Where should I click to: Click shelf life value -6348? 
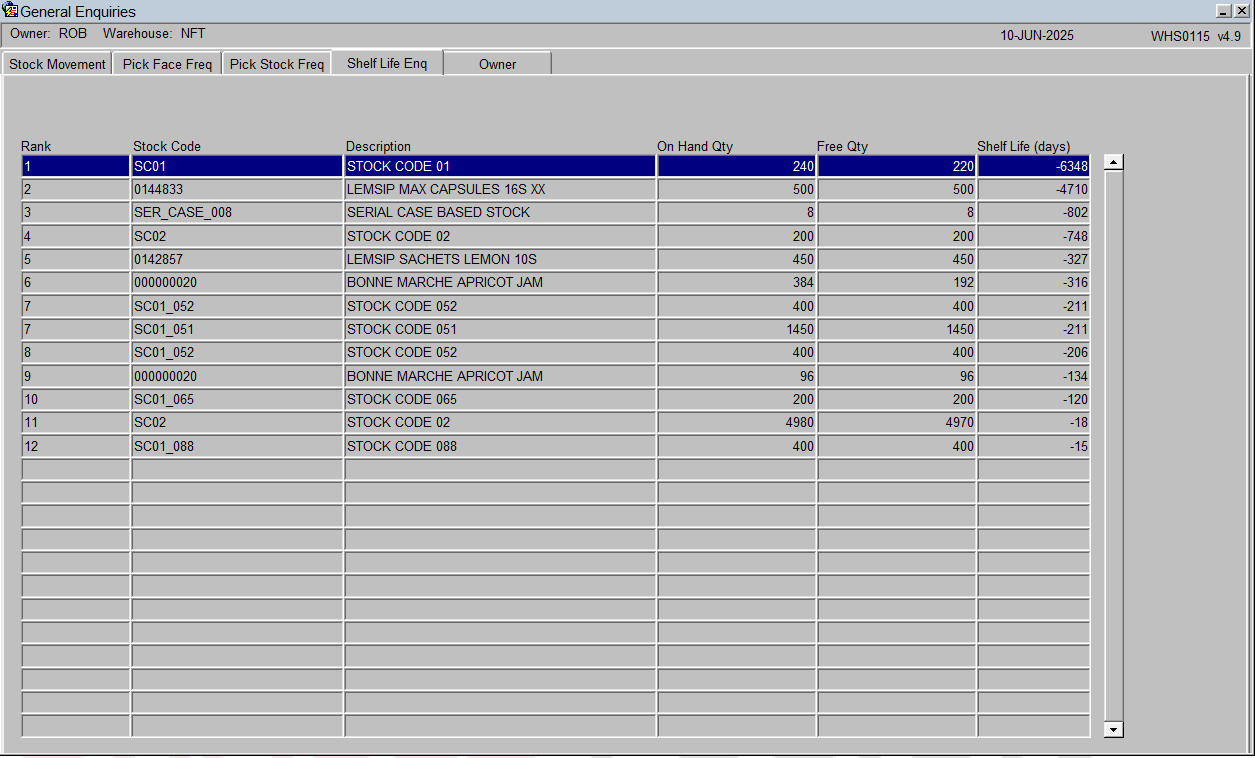pos(1034,166)
